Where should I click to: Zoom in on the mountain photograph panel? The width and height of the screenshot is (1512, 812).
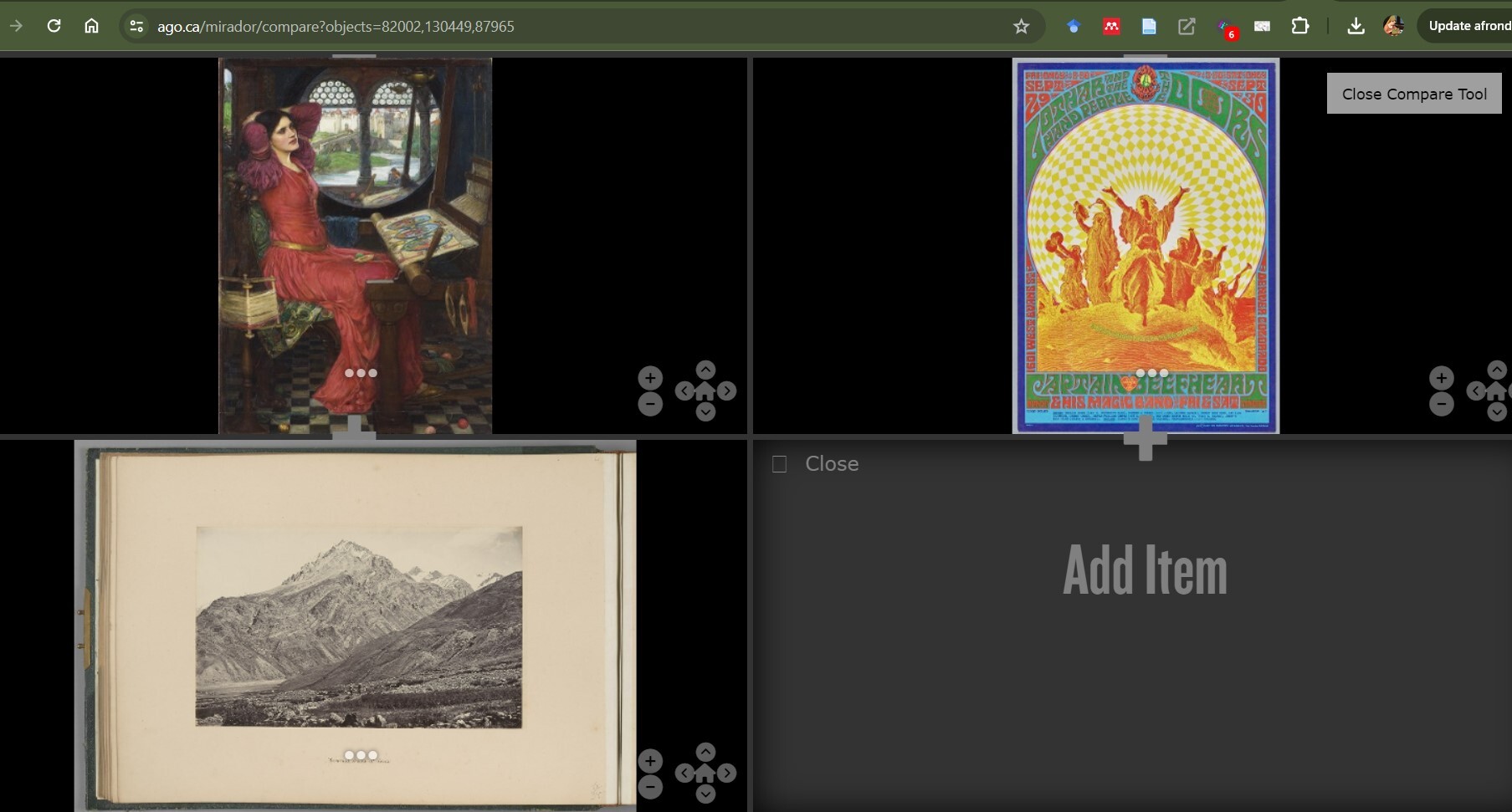coord(650,761)
